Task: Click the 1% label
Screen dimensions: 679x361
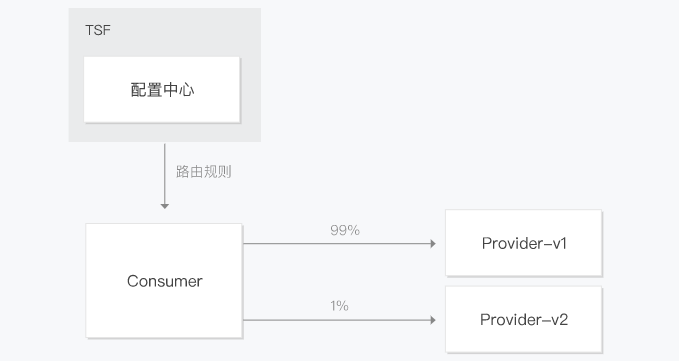Action: 339,306
